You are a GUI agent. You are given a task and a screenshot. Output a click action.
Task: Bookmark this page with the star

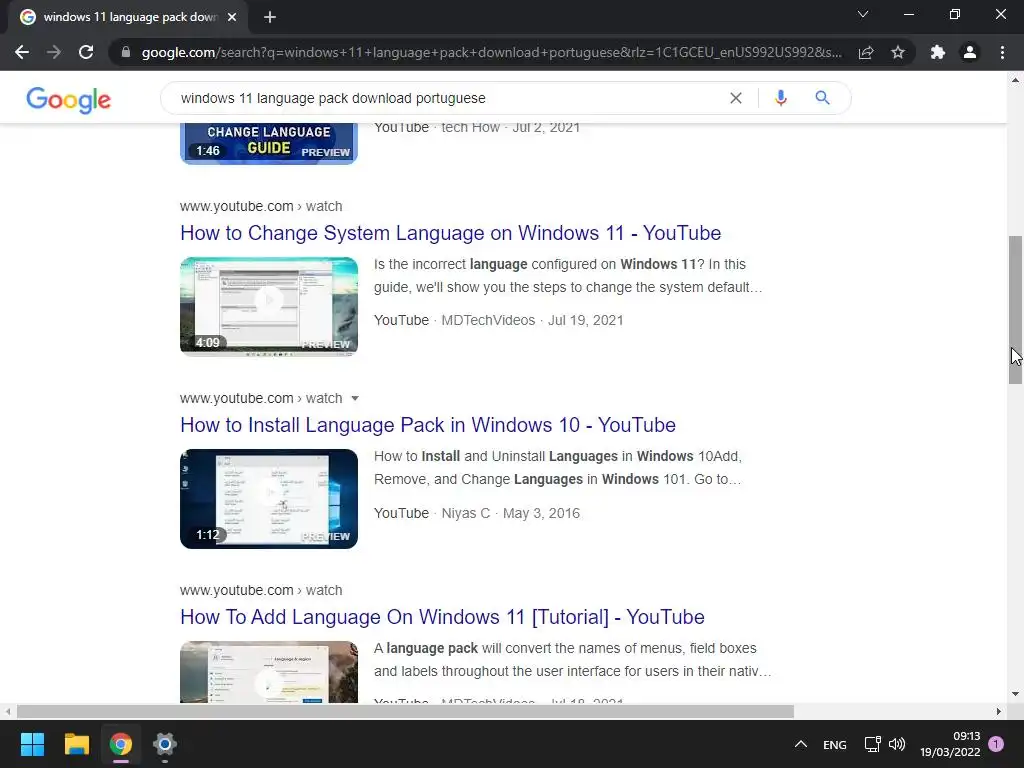click(898, 52)
